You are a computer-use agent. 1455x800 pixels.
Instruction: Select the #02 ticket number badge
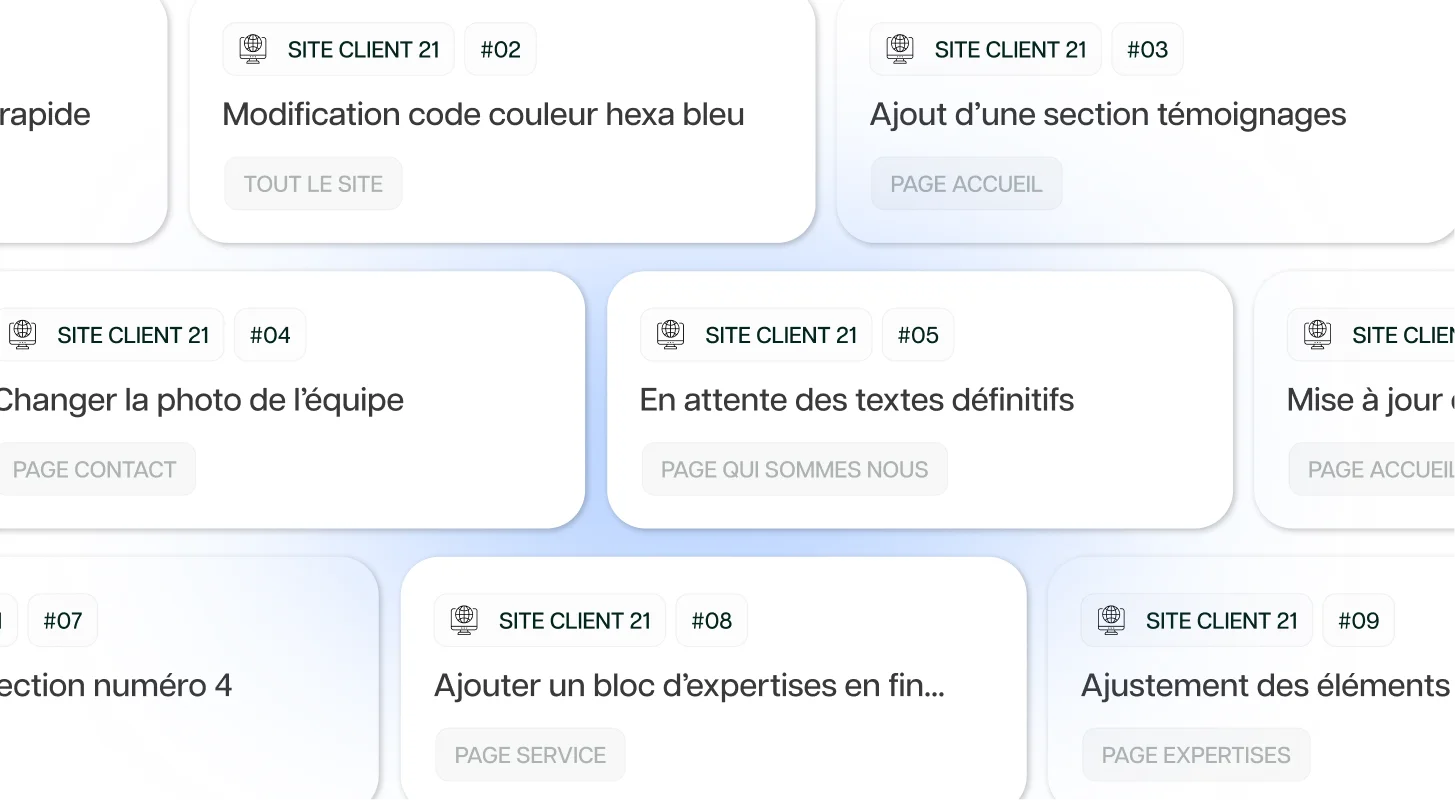(x=501, y=49)
